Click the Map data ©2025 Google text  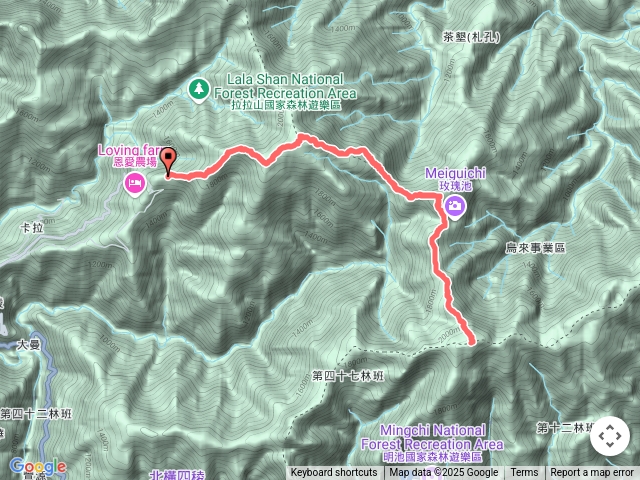pos(443,473)
